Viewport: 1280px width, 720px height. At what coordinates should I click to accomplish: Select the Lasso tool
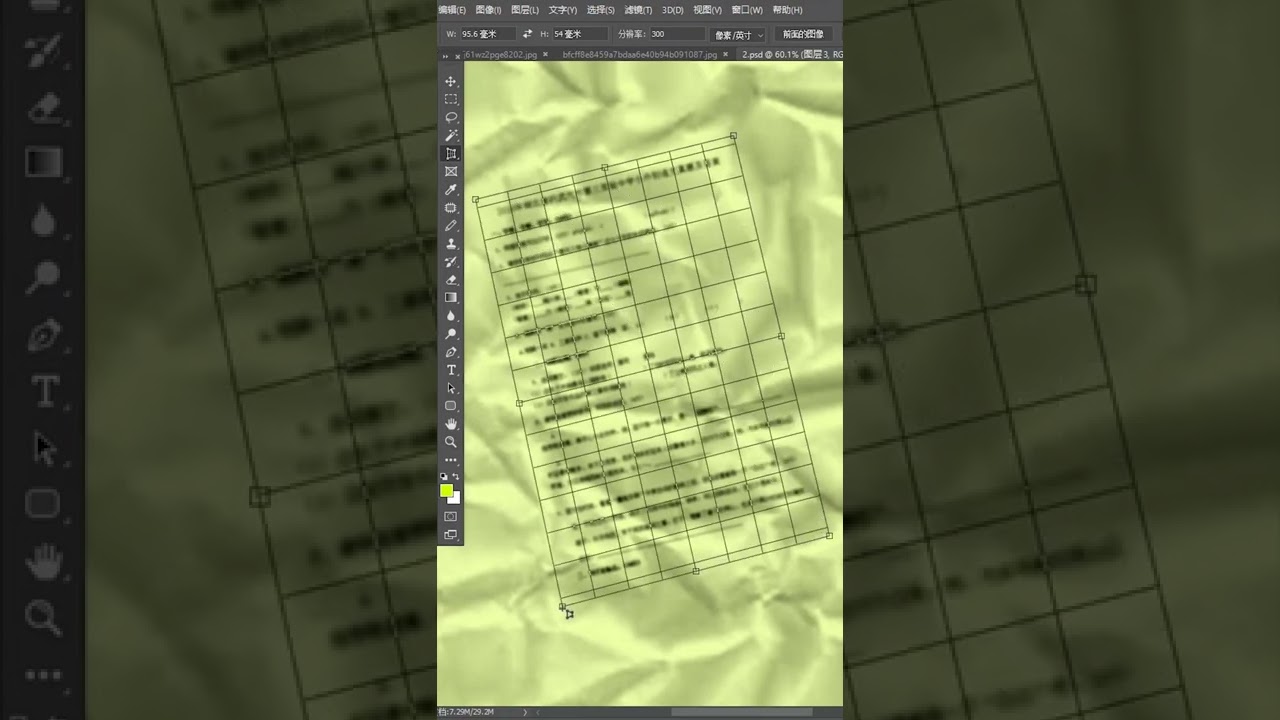point(451,117)
